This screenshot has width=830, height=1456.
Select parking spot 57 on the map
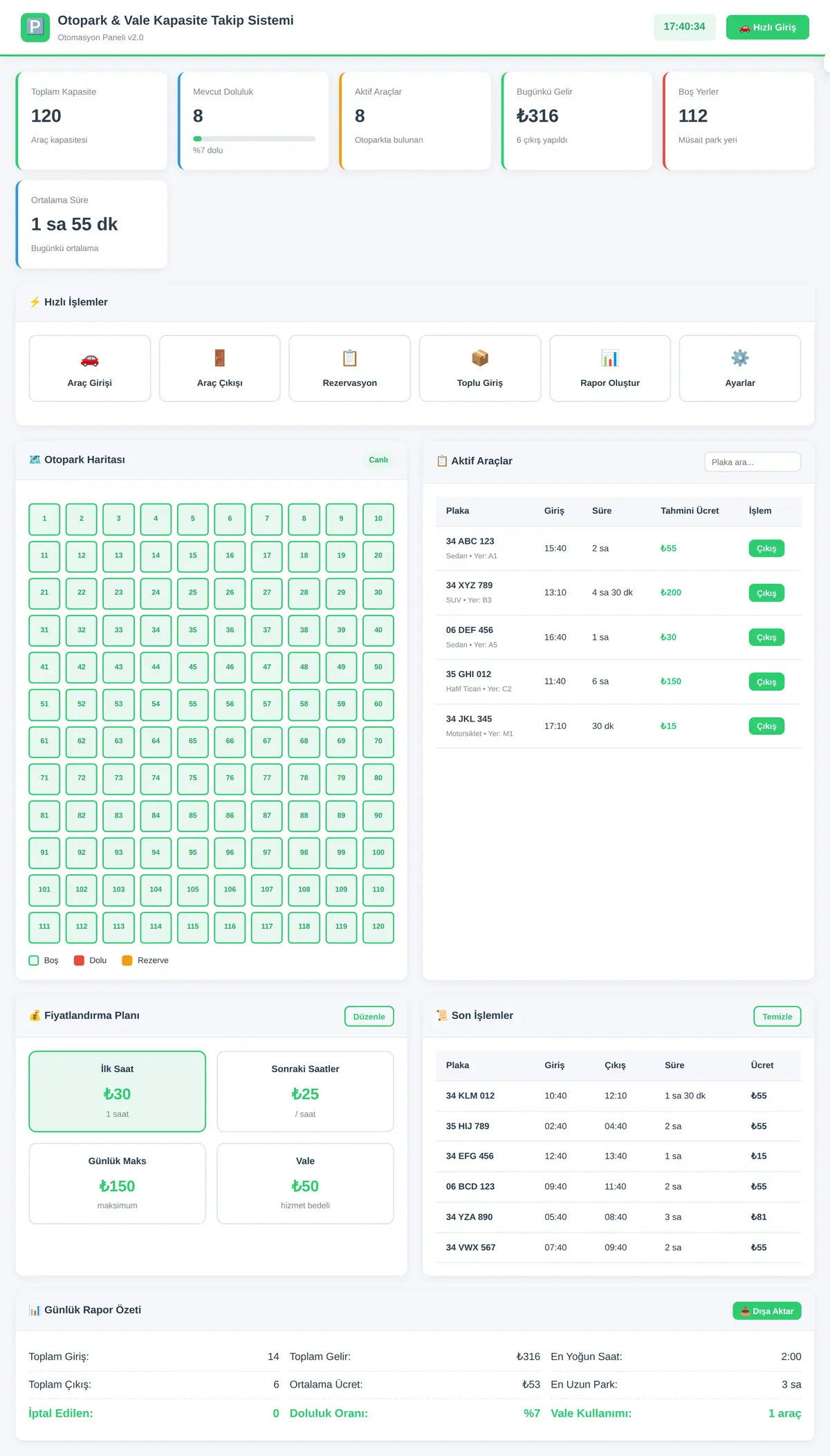(x=267, y=704)
